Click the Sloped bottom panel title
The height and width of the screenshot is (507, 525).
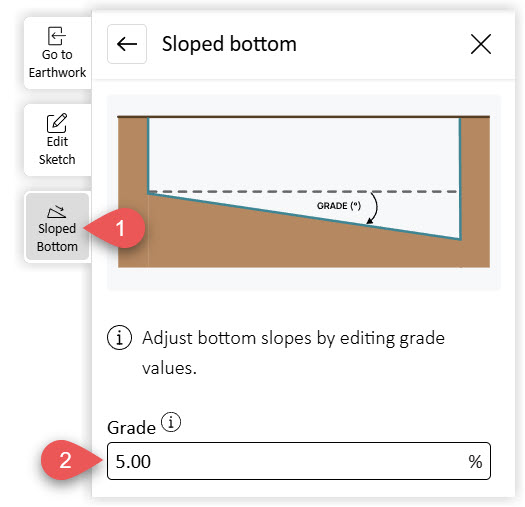click(229, 44)
